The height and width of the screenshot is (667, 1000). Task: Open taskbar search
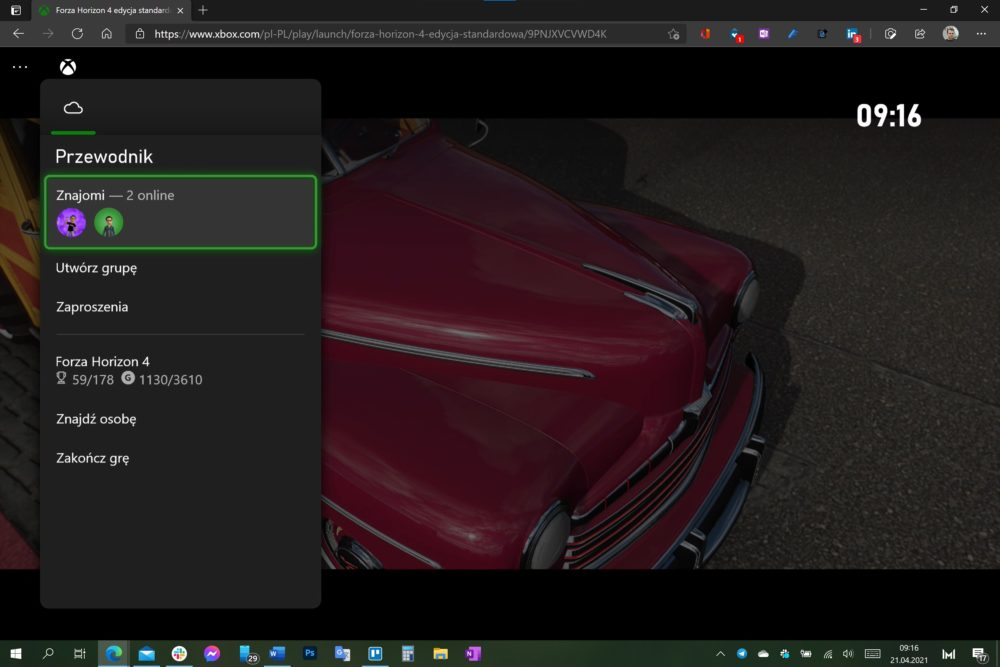pos(48,654)
